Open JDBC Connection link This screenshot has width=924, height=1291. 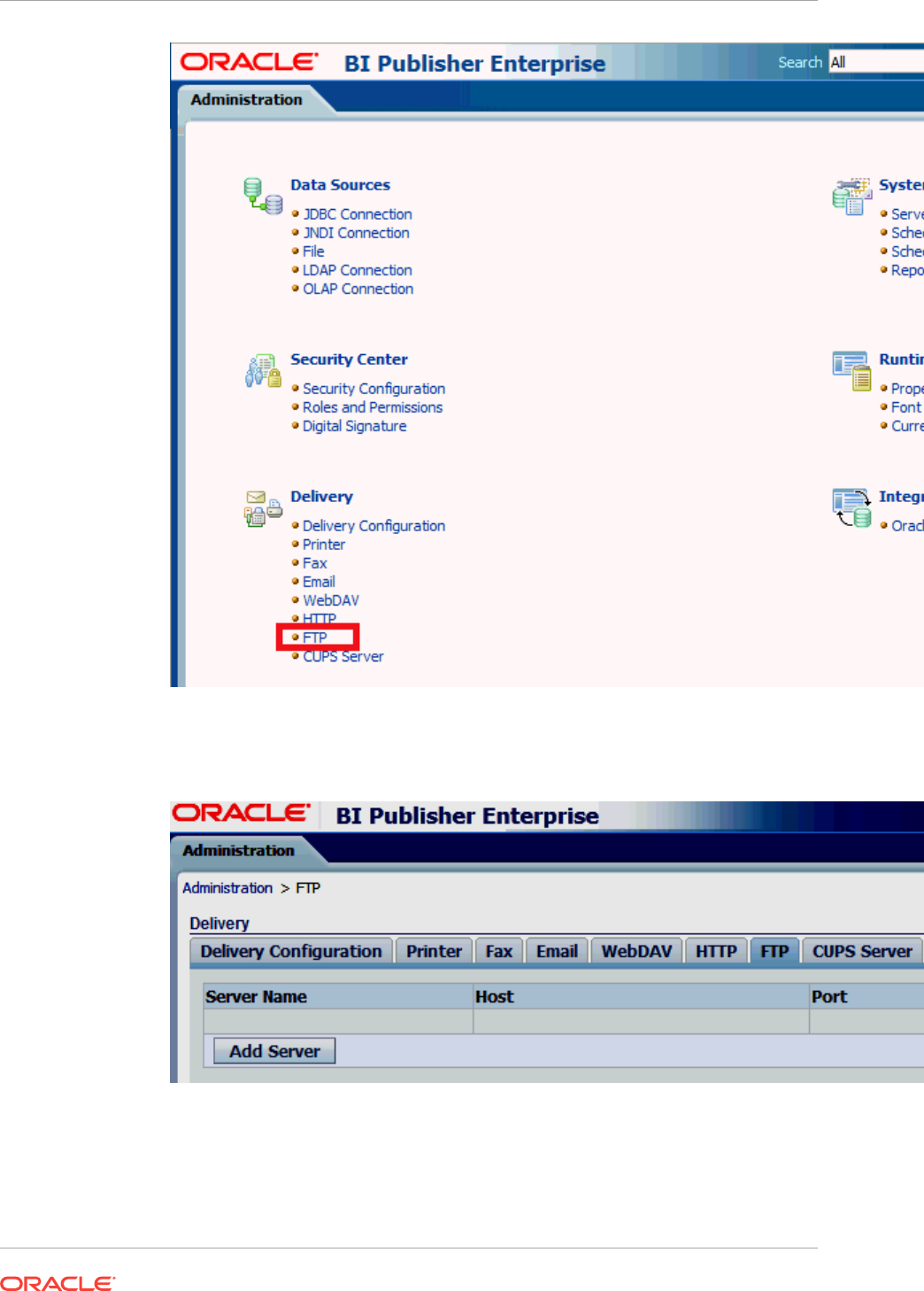pos(358,214)
